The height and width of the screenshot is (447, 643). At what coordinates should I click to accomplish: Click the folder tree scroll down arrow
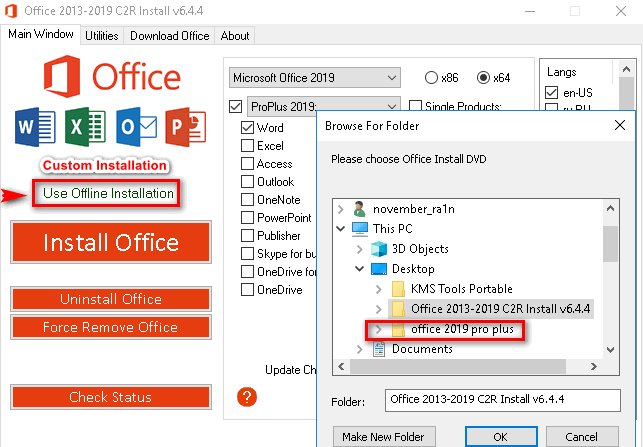(610, 350)
